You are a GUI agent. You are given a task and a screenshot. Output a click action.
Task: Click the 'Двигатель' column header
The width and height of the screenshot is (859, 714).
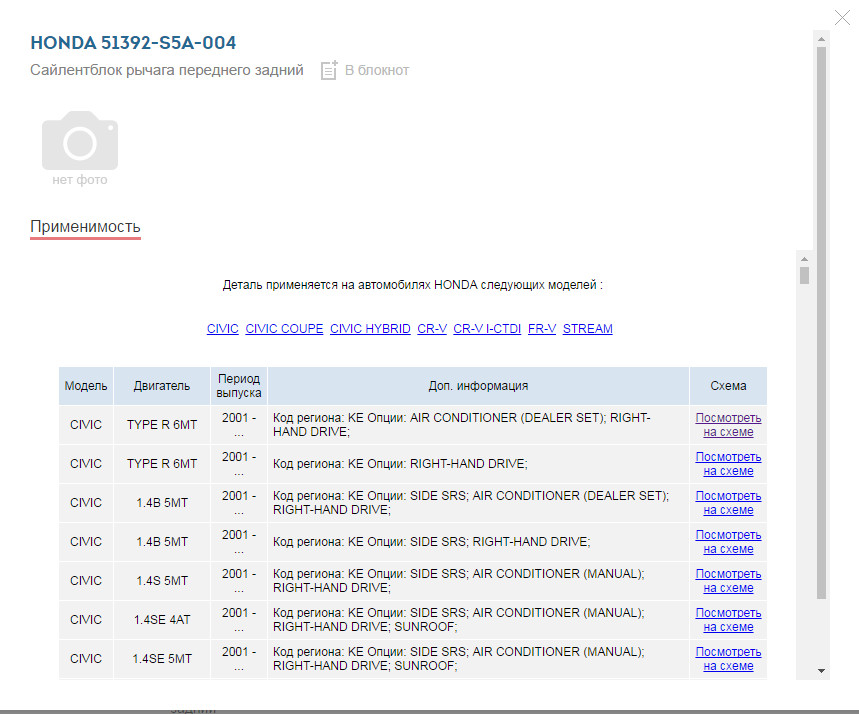(x=161, y=386)
